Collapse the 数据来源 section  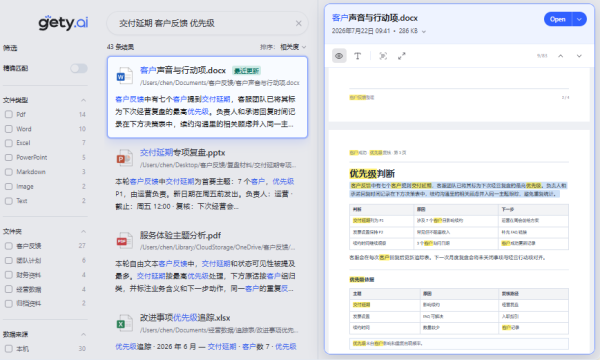[83, 334]
